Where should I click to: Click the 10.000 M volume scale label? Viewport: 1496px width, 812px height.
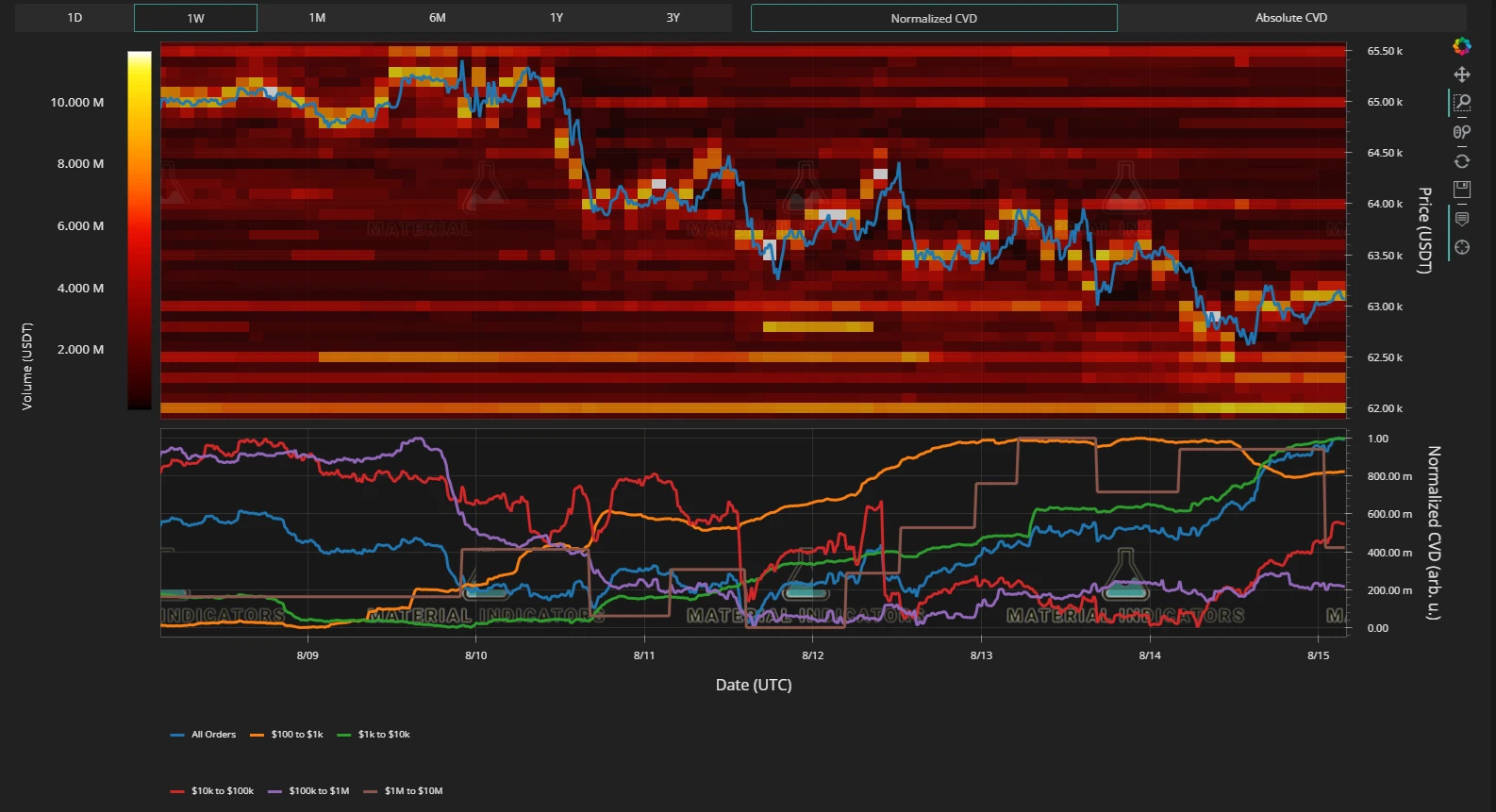pos(77,102)
